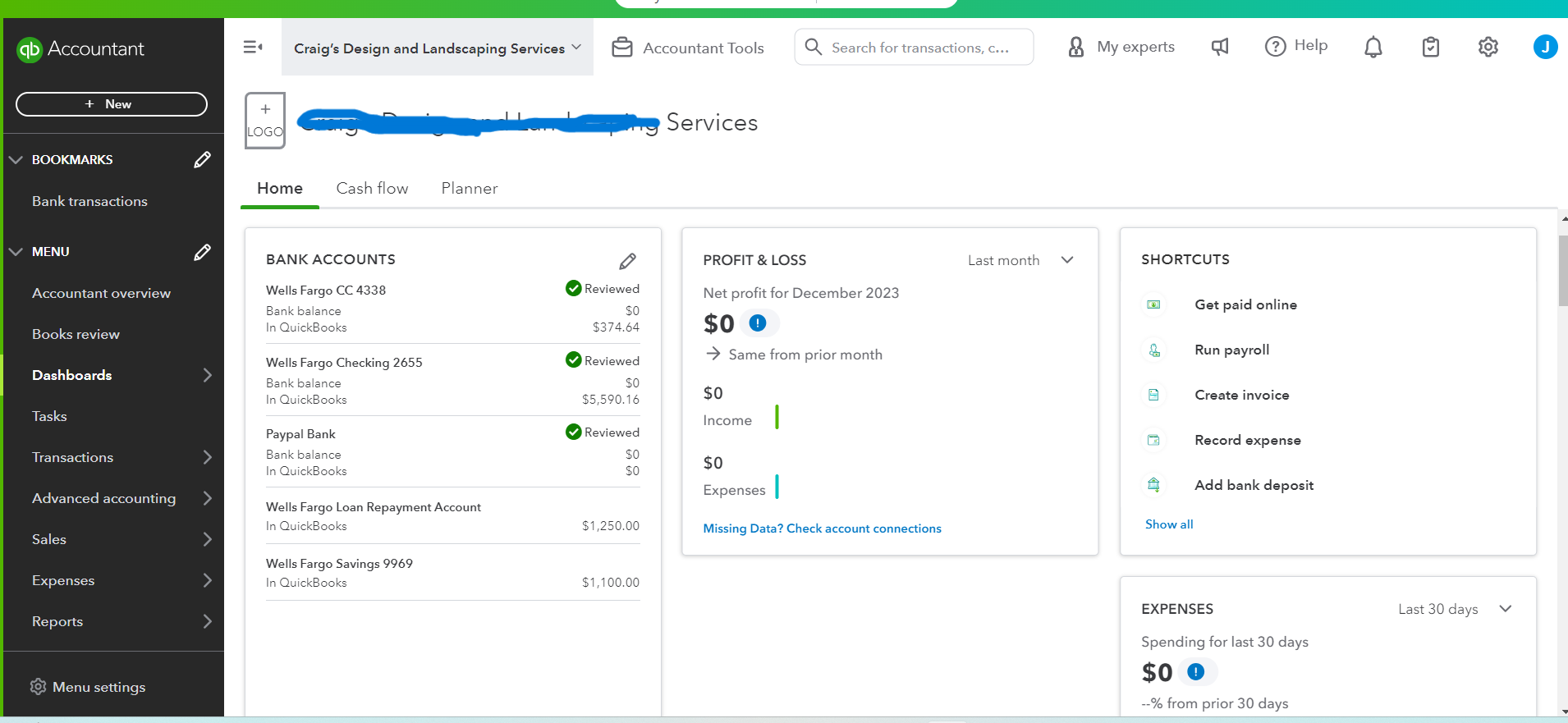Click the pencil icon beside MENU

(x=202, y=252)
